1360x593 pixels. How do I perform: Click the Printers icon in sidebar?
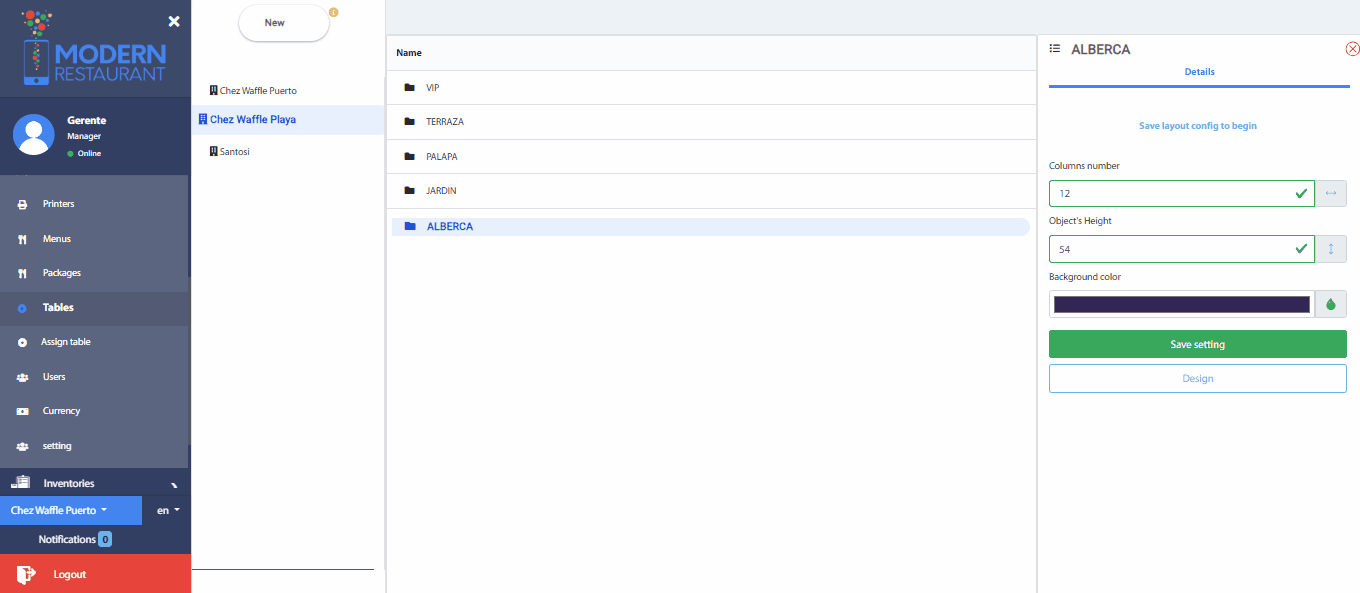pos(22,205)
